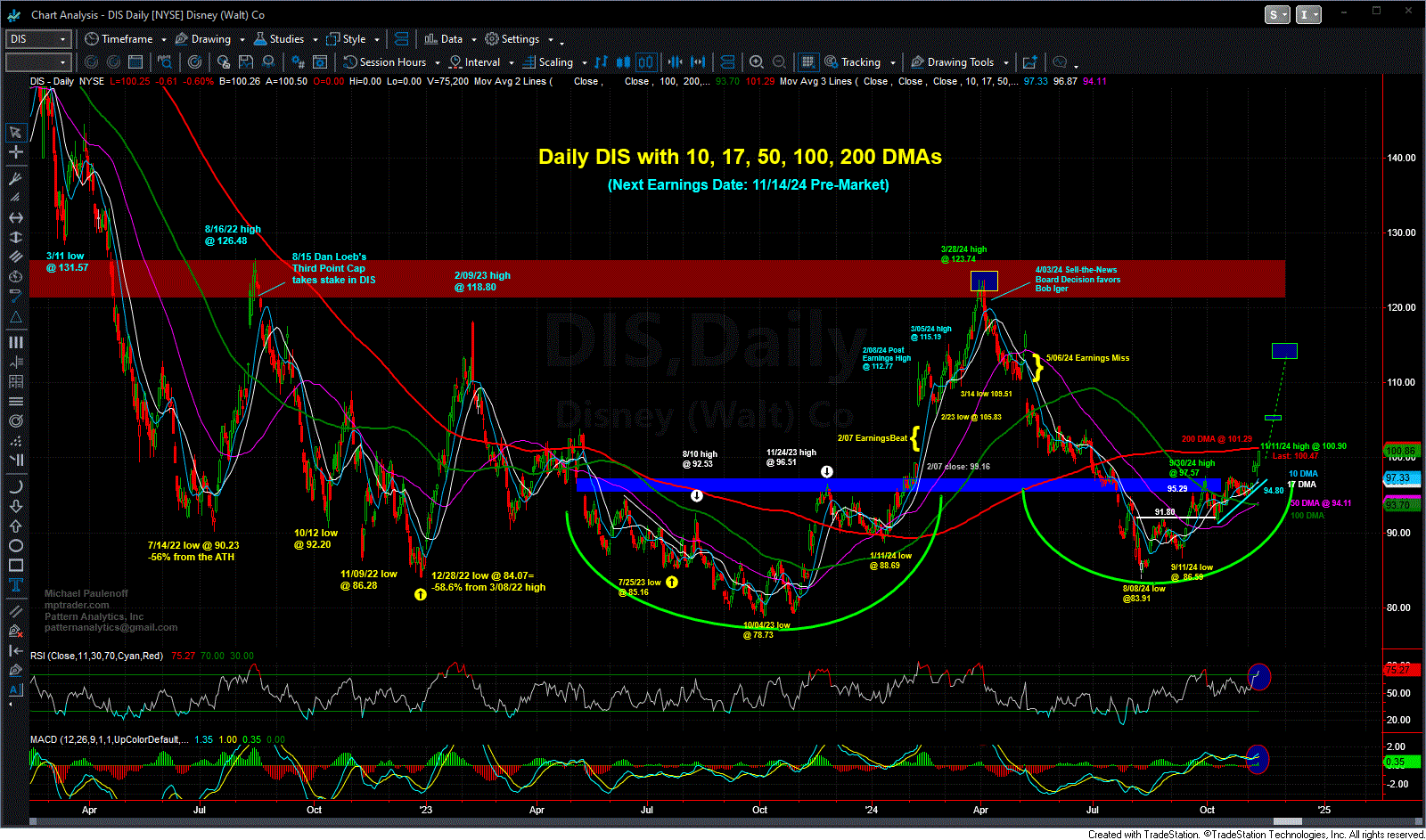Select the rectangle drawing tool
The height and width of the screenshot is (840, 1426).
15,565
